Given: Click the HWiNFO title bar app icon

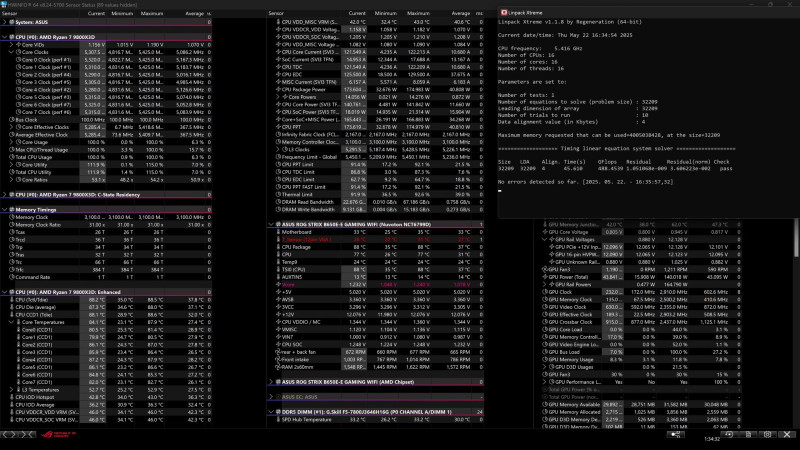Looking at the screenshot, I should [x=4, y=4].
